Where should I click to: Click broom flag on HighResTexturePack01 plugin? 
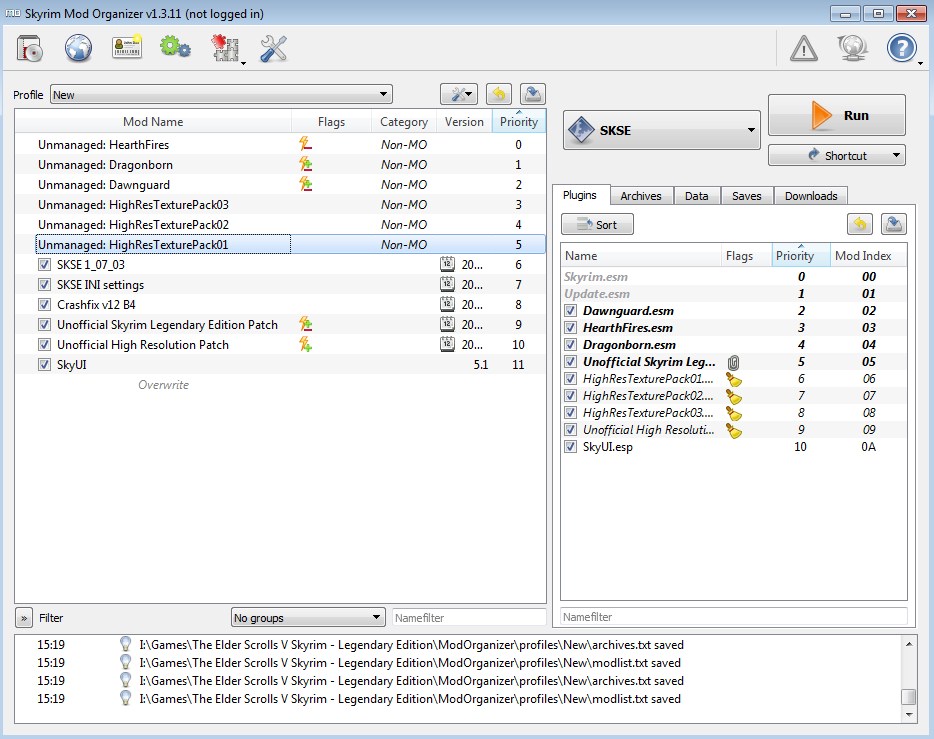coord(734,379)
